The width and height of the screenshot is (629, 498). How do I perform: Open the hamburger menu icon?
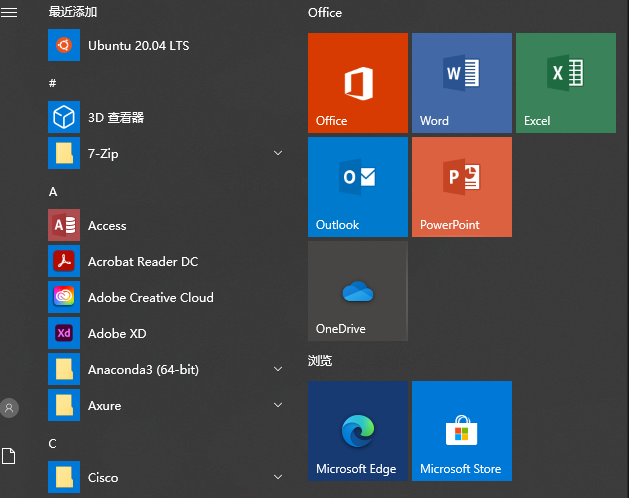tap(9, 12)
